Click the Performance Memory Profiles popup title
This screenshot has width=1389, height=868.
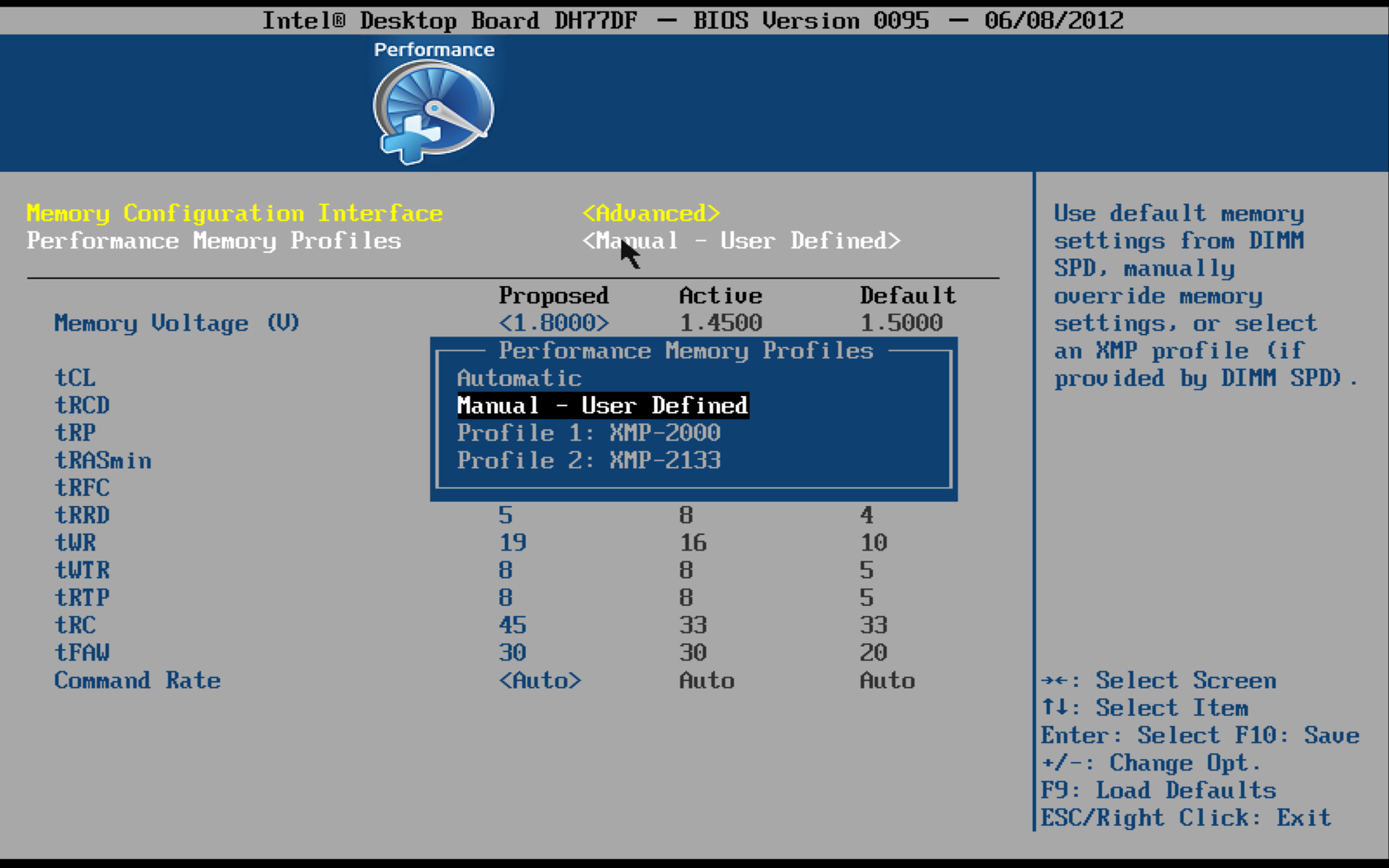coord(686,351)
